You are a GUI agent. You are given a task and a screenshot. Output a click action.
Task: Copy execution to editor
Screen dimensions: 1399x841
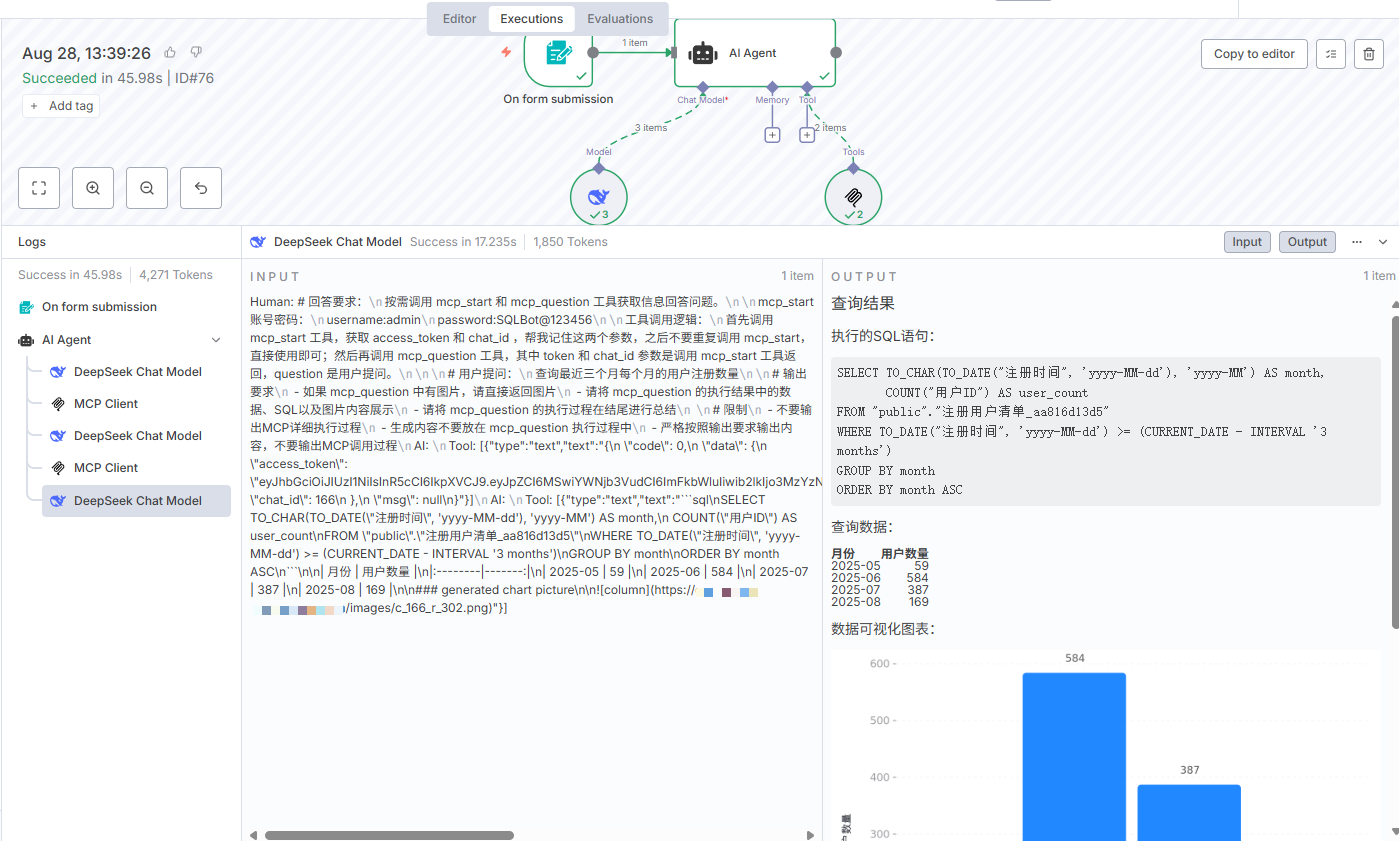(x=1254, y=54)
